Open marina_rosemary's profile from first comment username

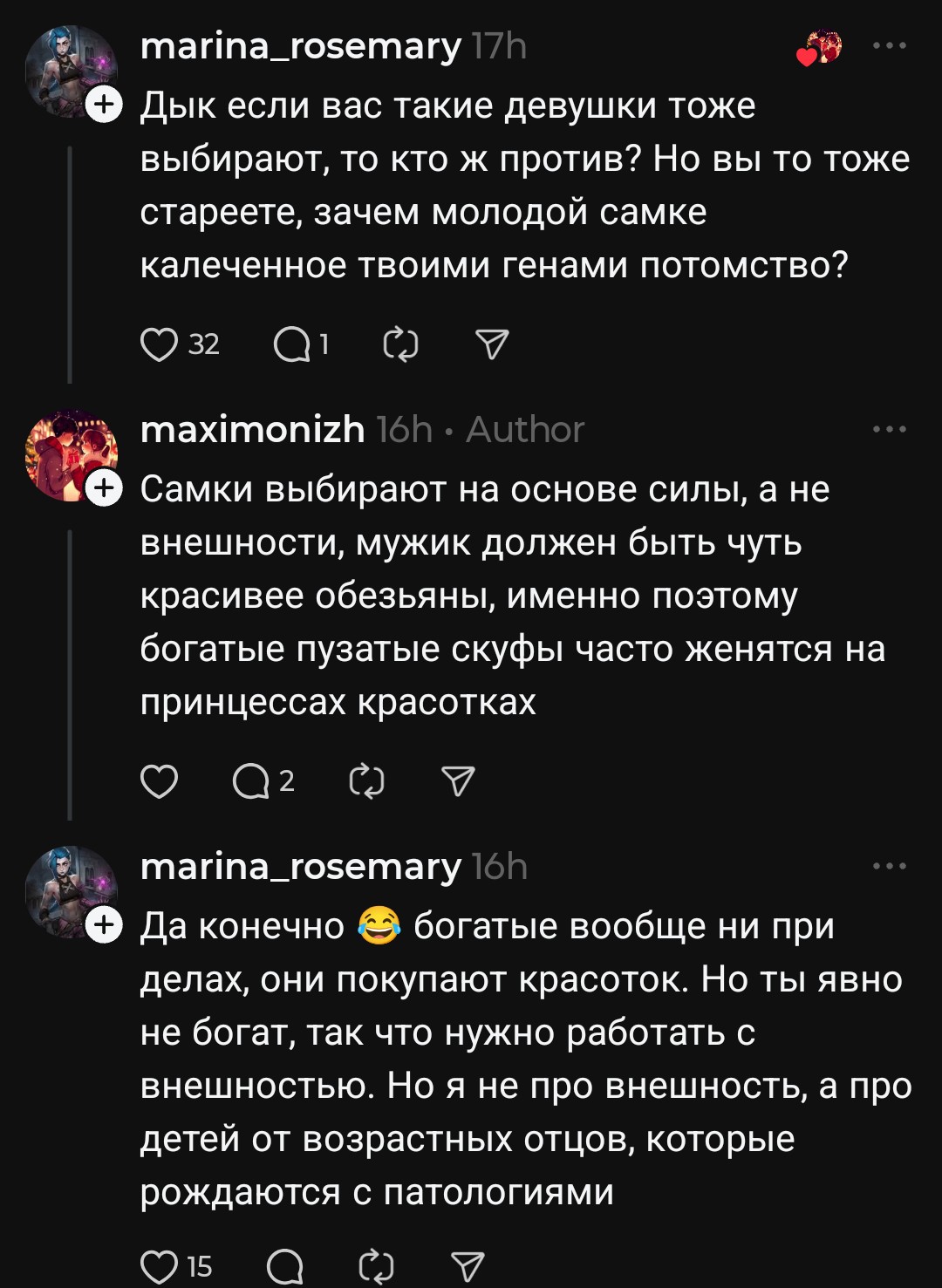point(300,45)
